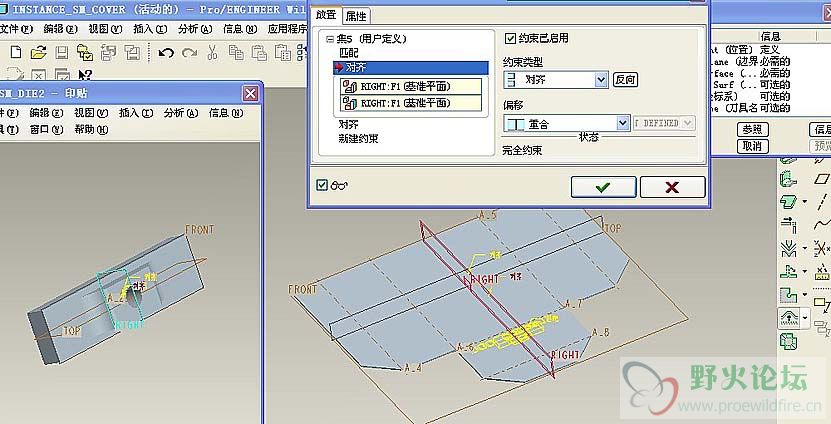Select first RIGHT:F1 (基准平面) reference
Screen dimensions: 831x424
point(411,86)
